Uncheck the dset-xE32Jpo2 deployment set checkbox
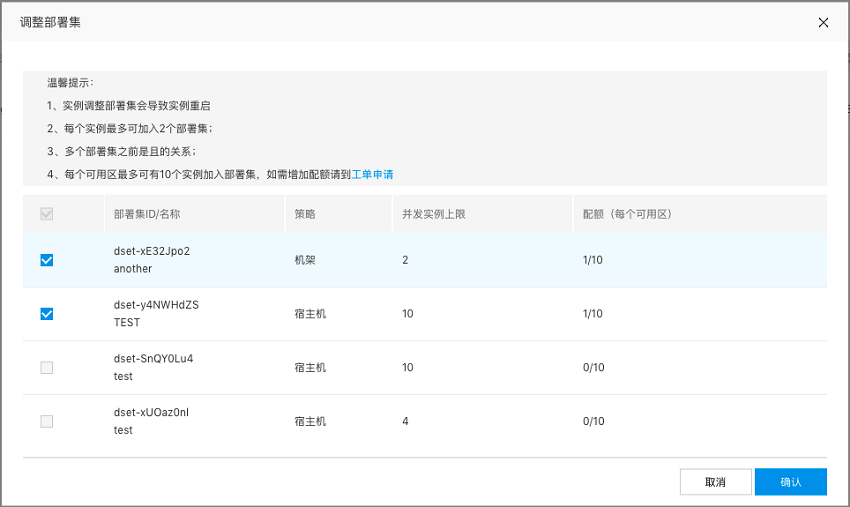This screenshot has width=850, height=507. (47, 260)
